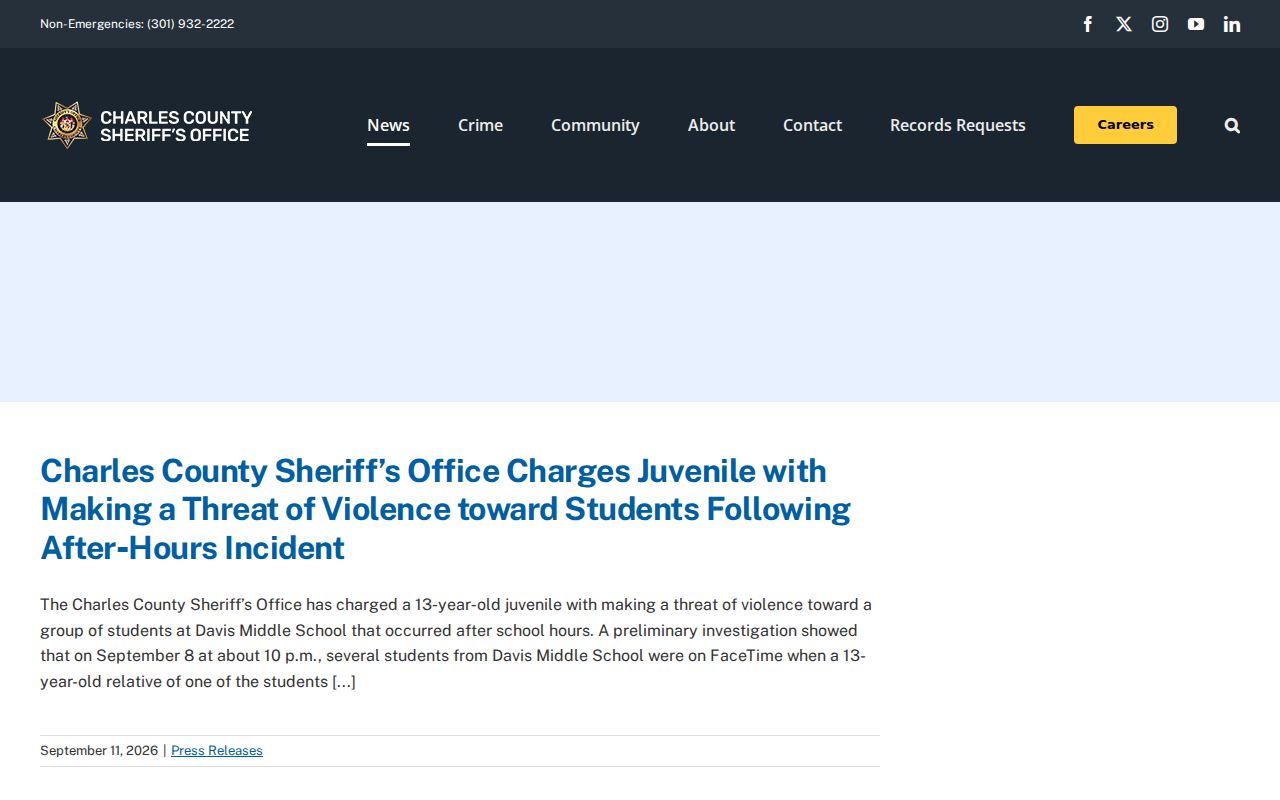Click the yellow Careers button
The height and width of the screenshot is (800, 1280).
1125,125
